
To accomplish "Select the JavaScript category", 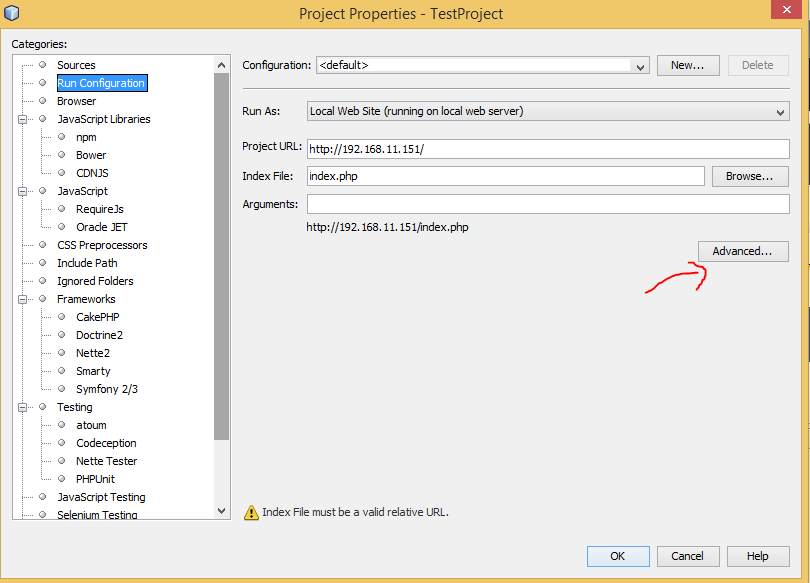I will coord(82,191).
